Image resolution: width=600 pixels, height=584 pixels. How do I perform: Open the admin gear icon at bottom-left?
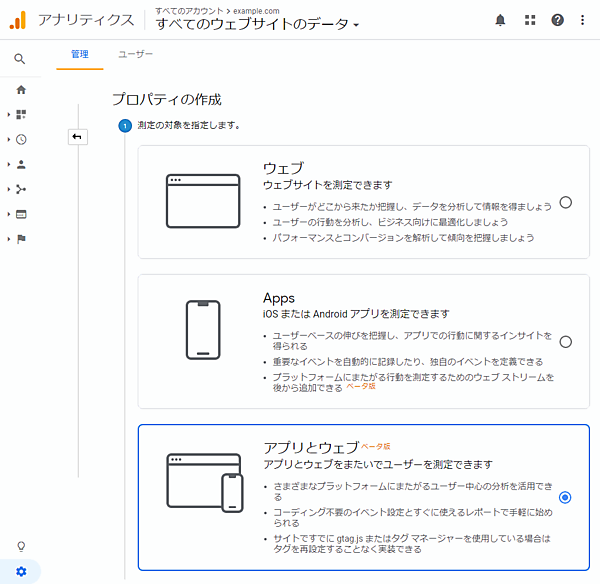[21, 571]
